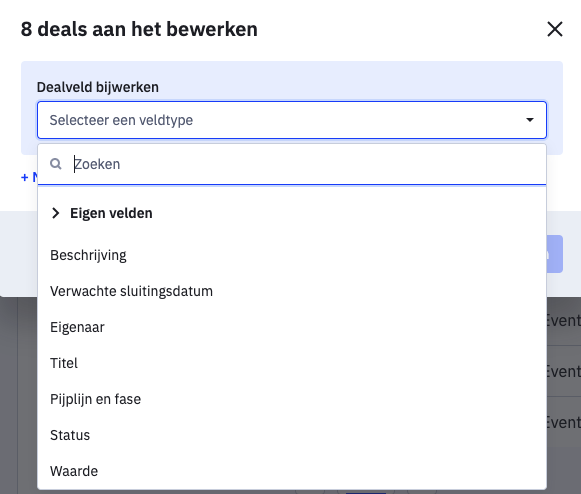The height and width of the screenshot is (494, 581).
Task: Select the Status option
Action: (x=292, y=435)
